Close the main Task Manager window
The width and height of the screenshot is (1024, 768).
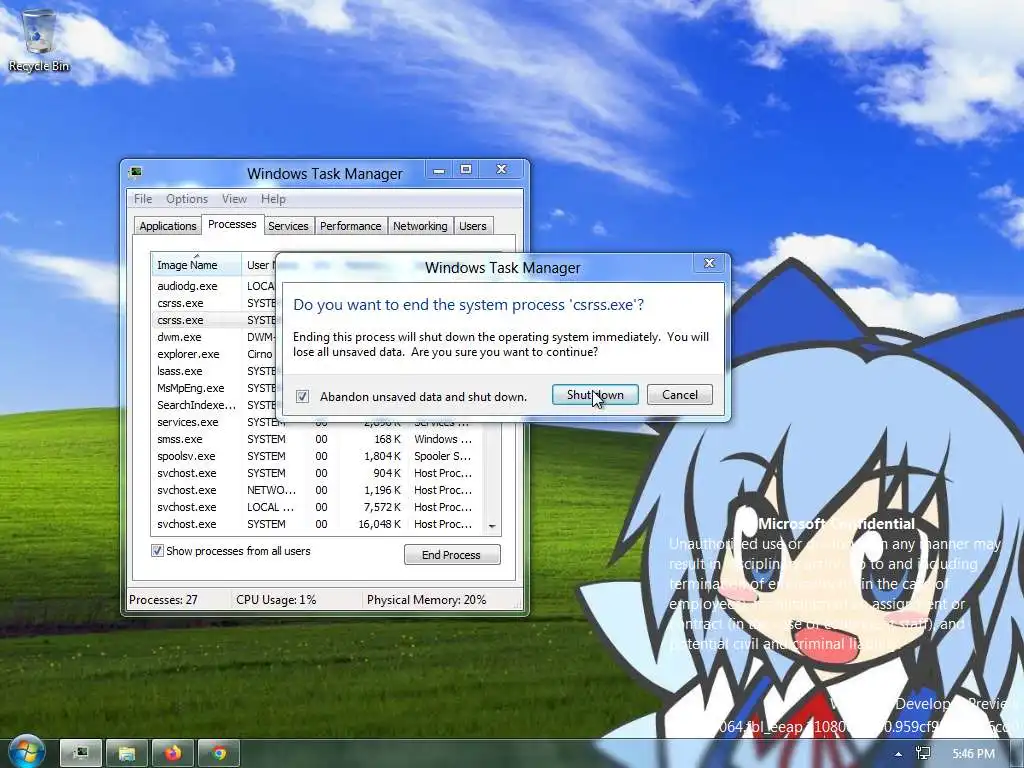(x=502, y=170)
